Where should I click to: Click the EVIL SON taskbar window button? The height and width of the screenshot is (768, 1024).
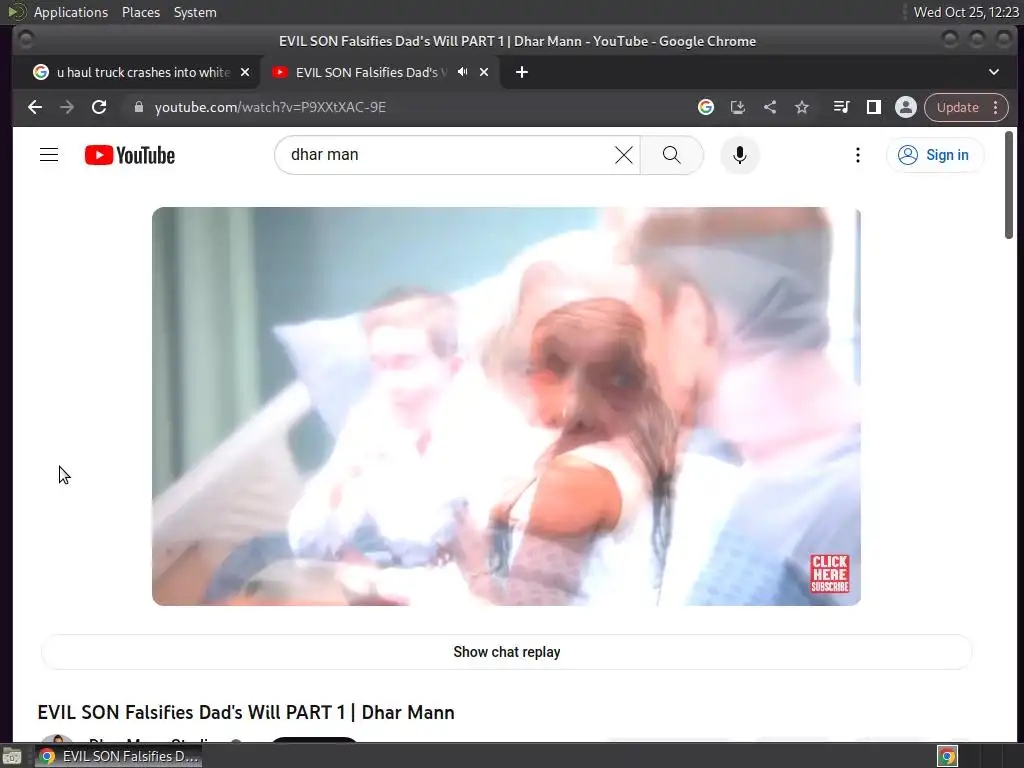coord(118,756)
